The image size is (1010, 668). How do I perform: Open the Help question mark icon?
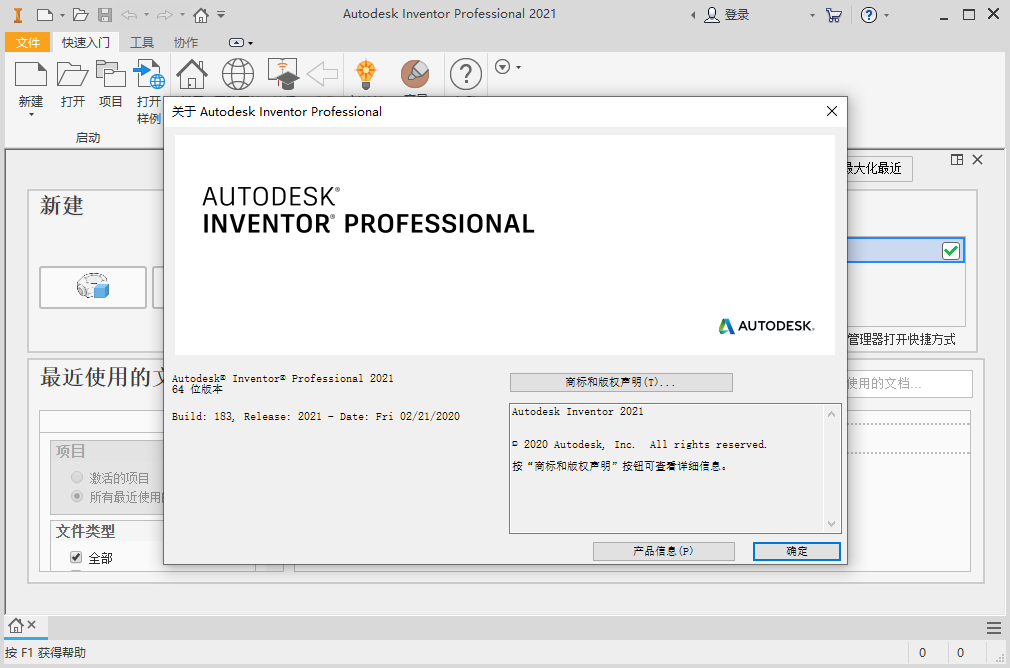click(x=465, y=73)
